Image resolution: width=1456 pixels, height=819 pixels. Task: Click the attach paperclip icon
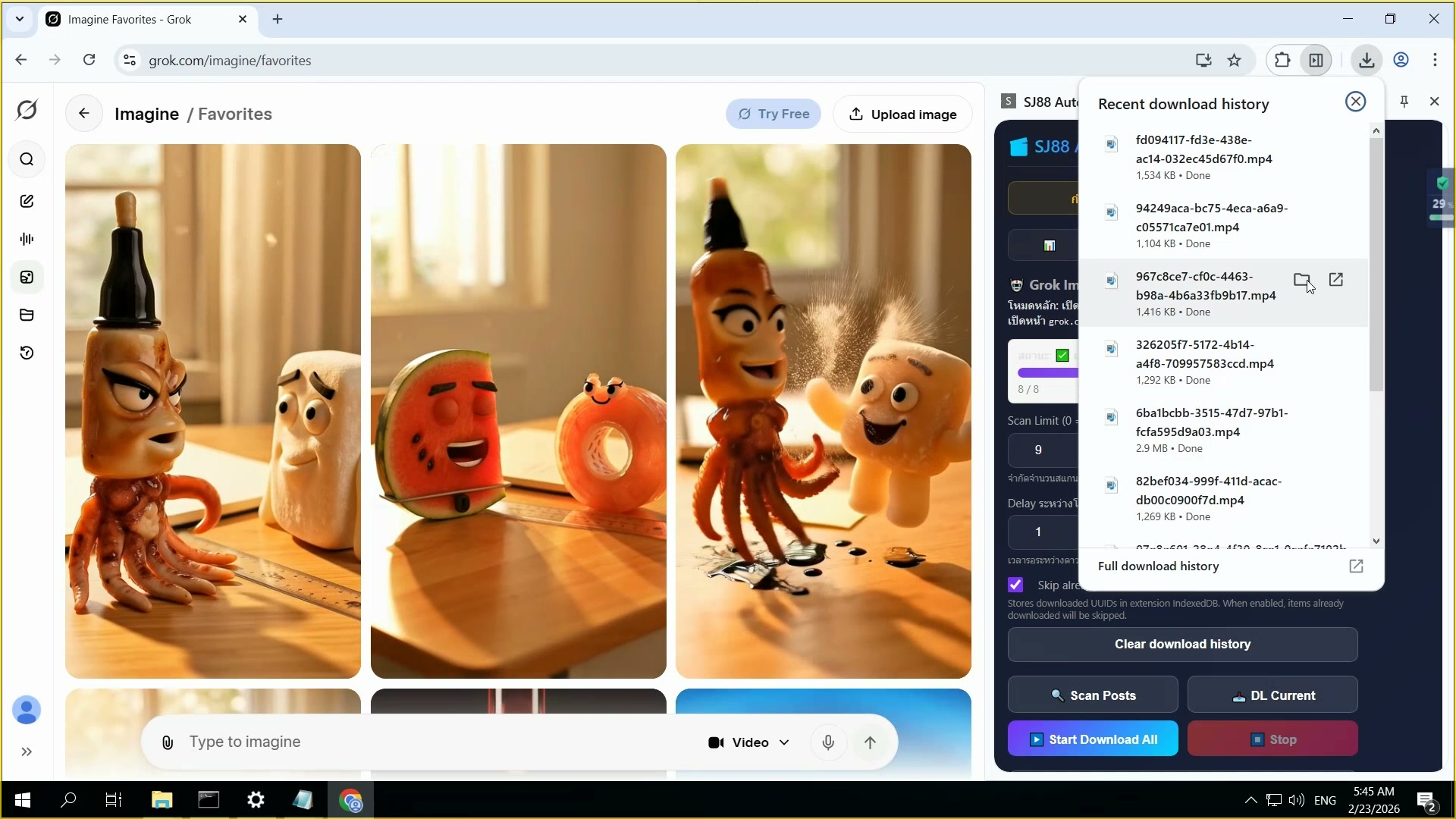click(168, 742)
